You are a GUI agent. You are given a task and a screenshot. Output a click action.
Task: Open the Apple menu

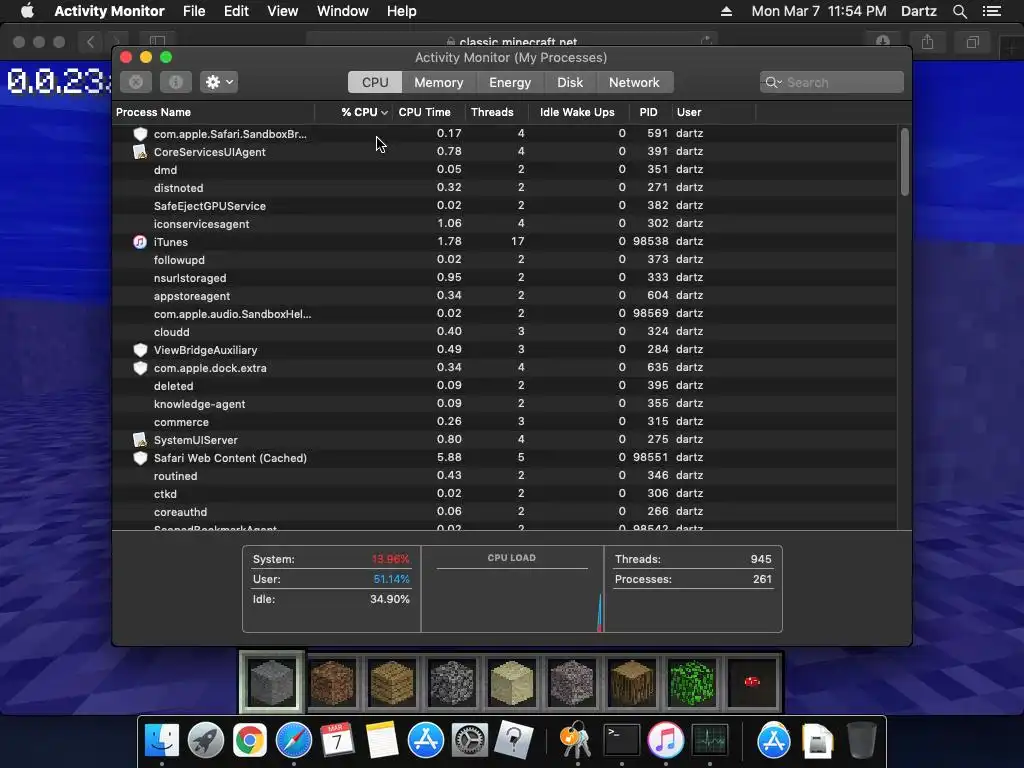point(27,11)
